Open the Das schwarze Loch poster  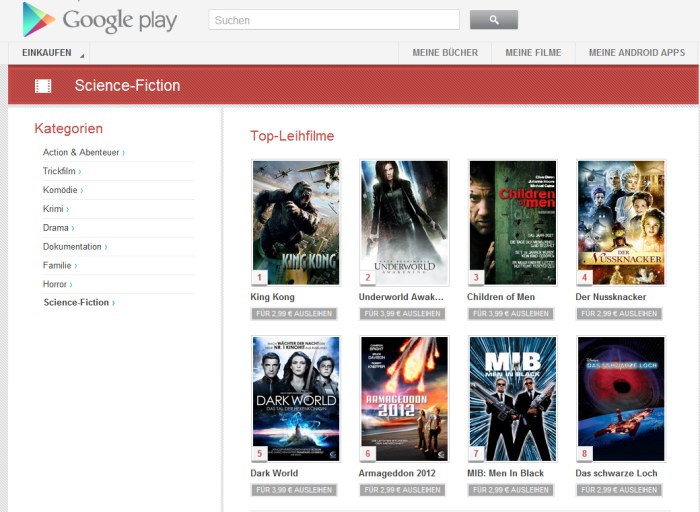pos(621,399)
